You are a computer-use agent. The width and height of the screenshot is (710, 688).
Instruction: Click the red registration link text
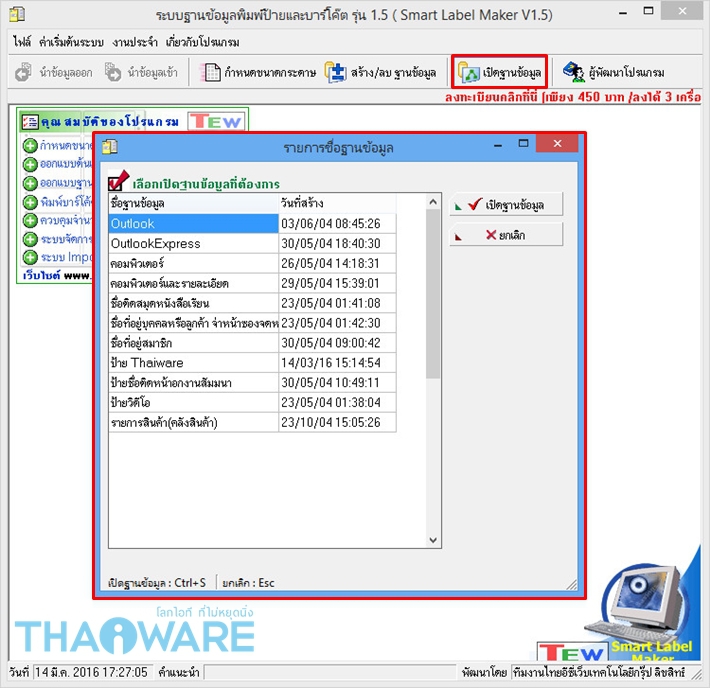click(572, 97)
